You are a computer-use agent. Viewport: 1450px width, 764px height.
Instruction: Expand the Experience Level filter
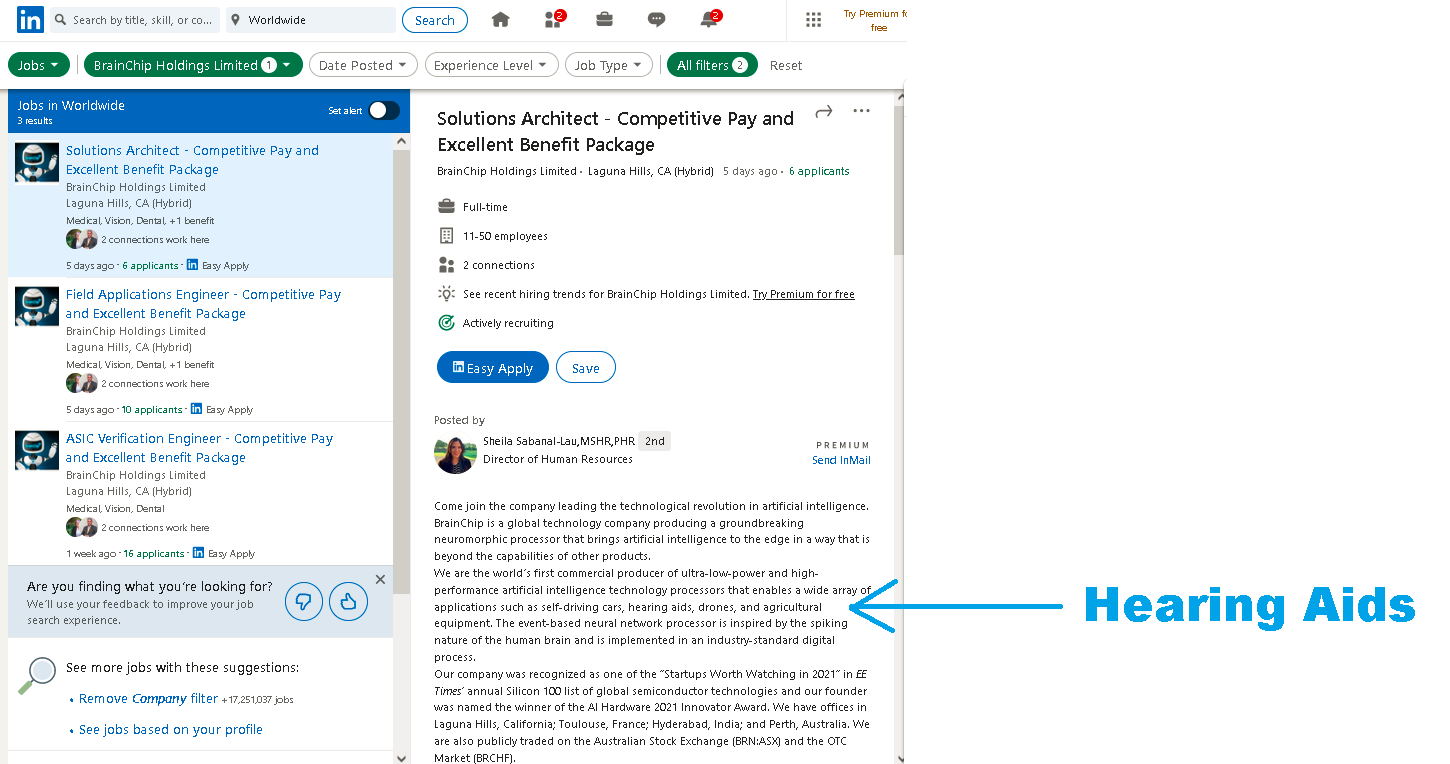coord(491,65)
